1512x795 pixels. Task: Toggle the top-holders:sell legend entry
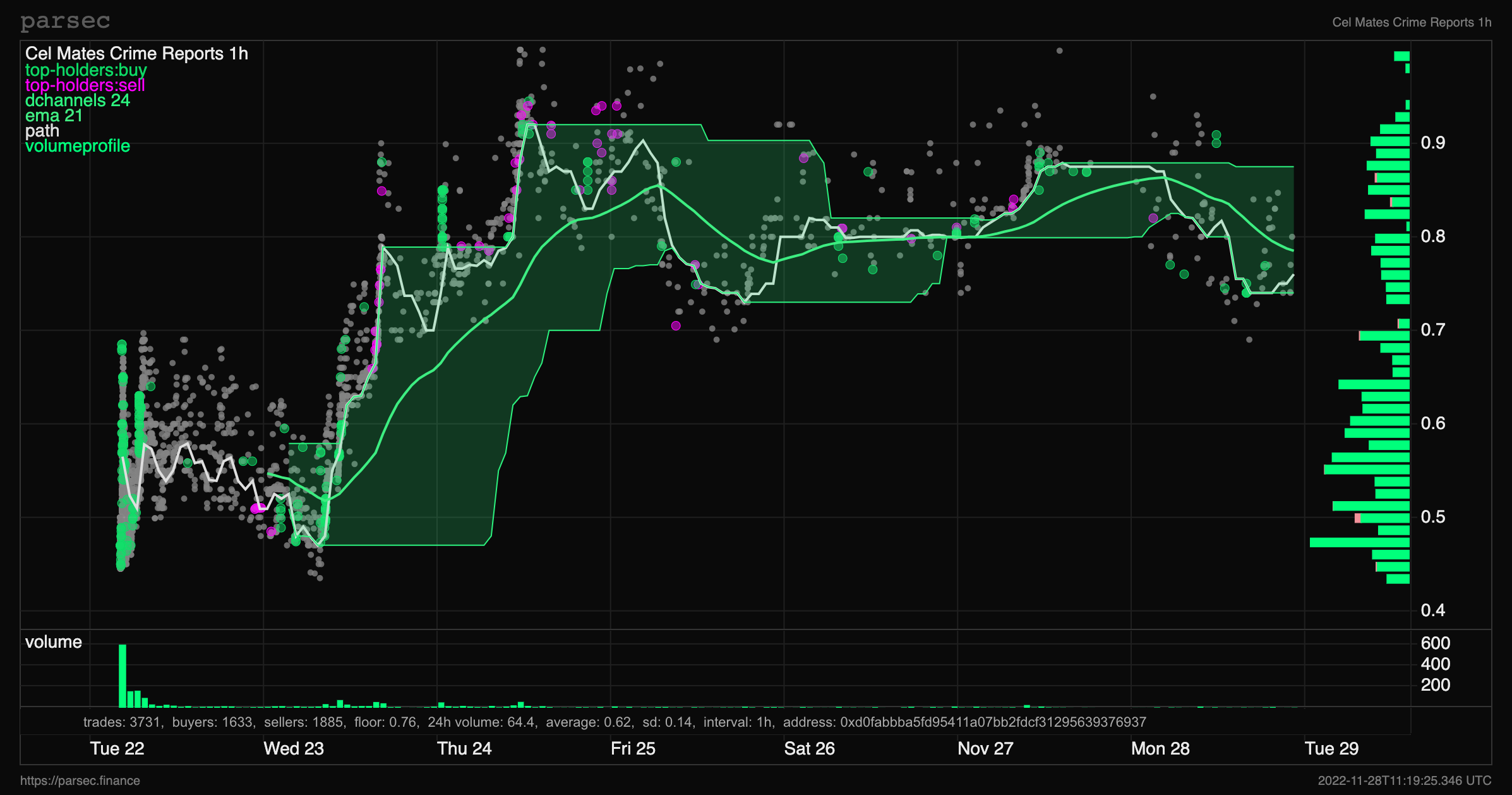click(85, 85)
